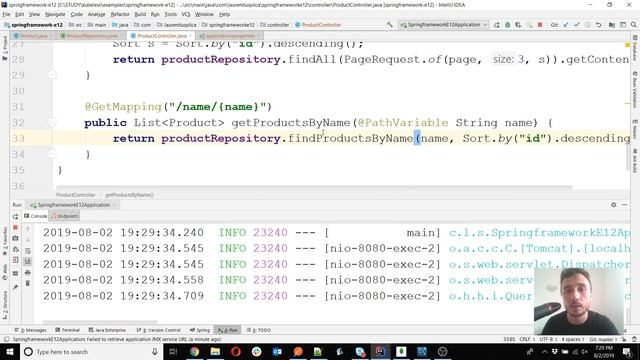This screenshot has width=640, height=360.
Task: Click the Git commit checkmark icon
Action: coord(577,25)
